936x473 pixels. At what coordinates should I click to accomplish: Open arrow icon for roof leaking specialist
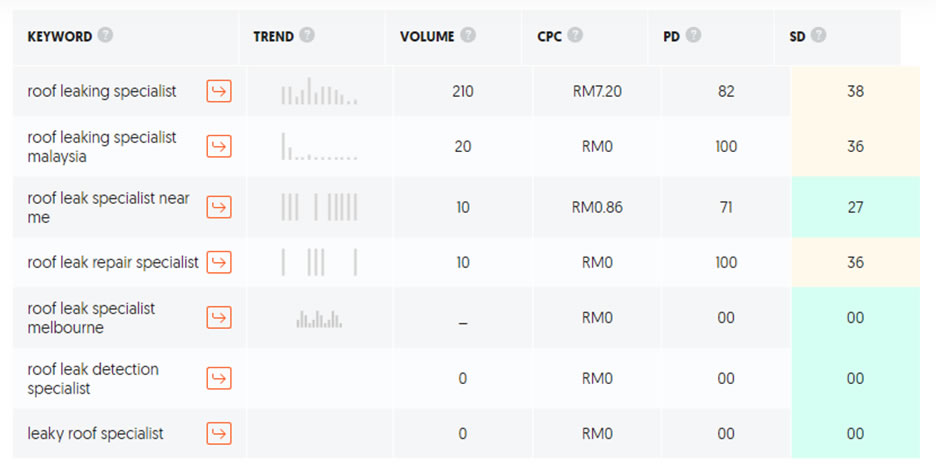tap(219, 91)
